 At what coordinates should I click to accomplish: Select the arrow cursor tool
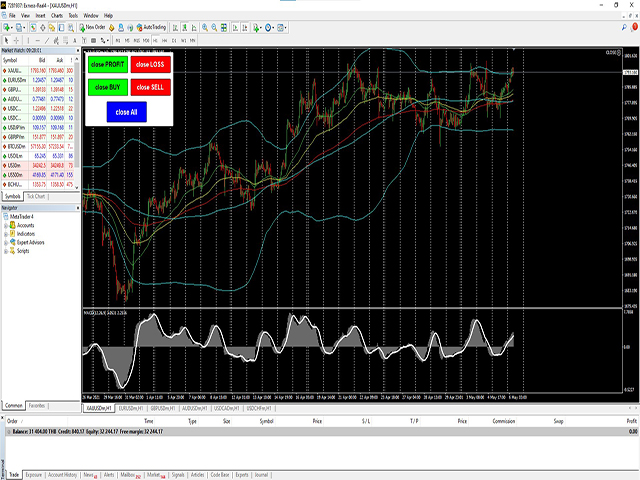[8, 39]
